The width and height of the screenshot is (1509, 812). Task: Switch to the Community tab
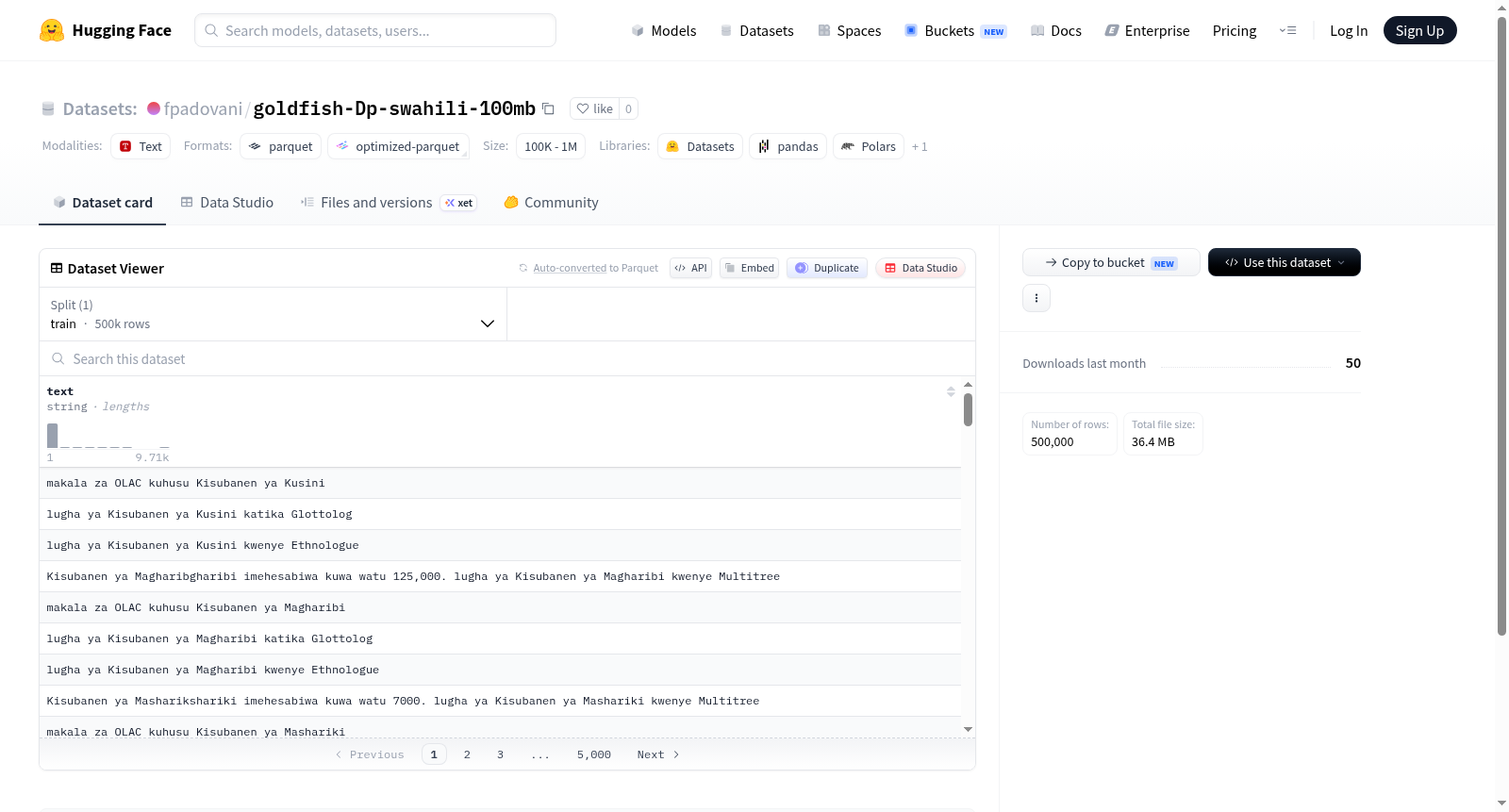coord(551,202)
